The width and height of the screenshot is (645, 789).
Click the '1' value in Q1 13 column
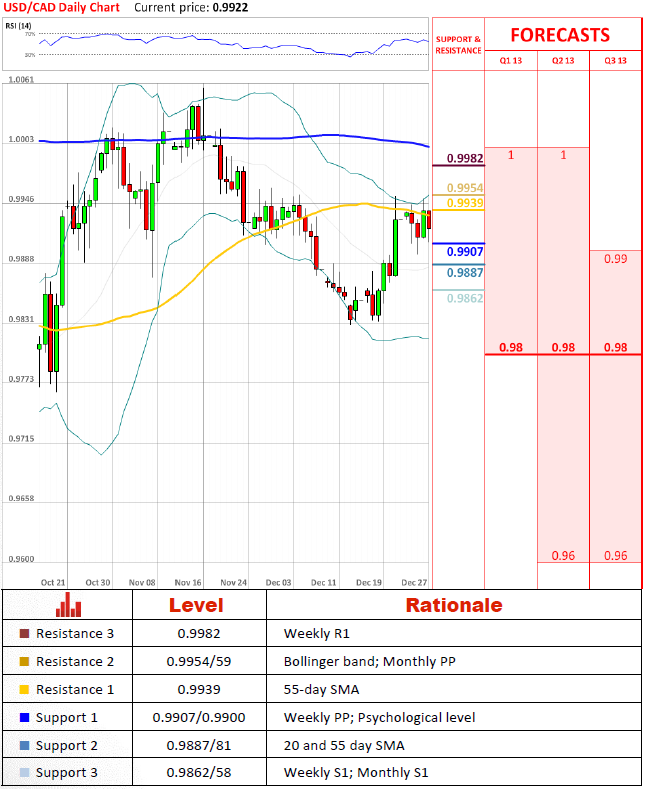pyautogui.click(x=511, y=155)
